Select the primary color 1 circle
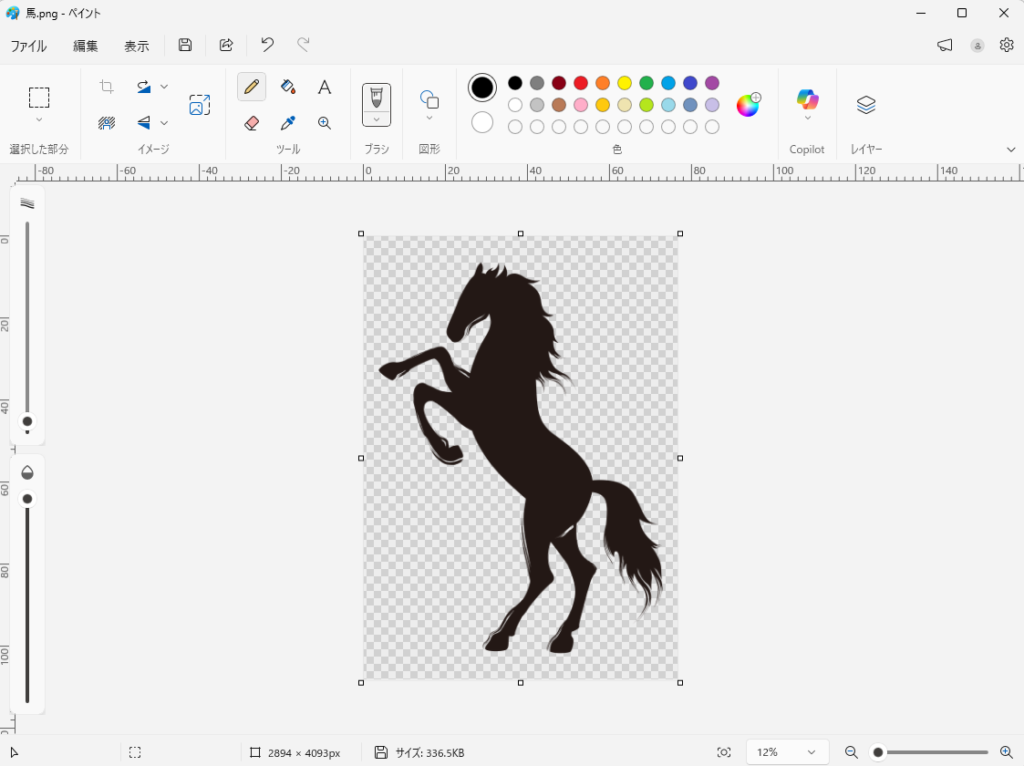The width and height of the screenshot is (1024, 766). (x=482, y=88)
